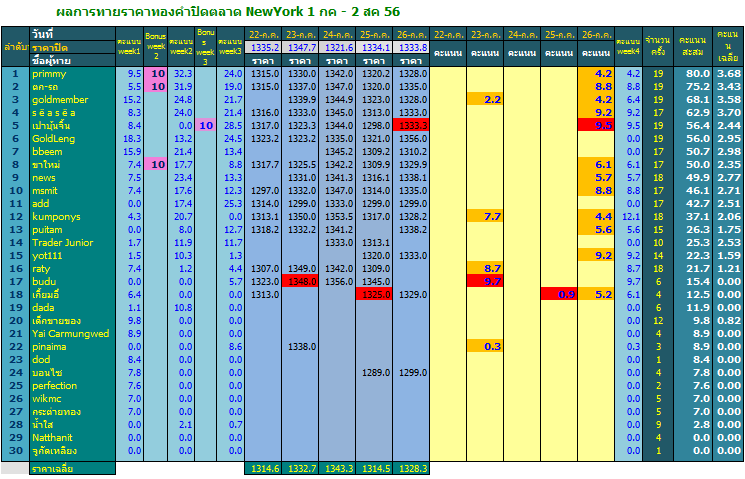Click the red score 9.5 cell
Screen dimensions: 745x479
pos(596,125)
